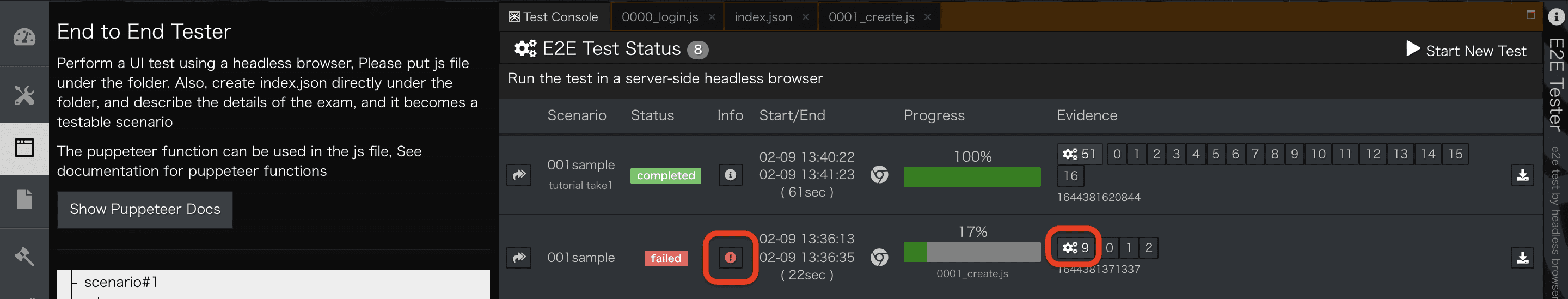Download evidence for the completed test

pyautogui.click(x=1522, y=175)
